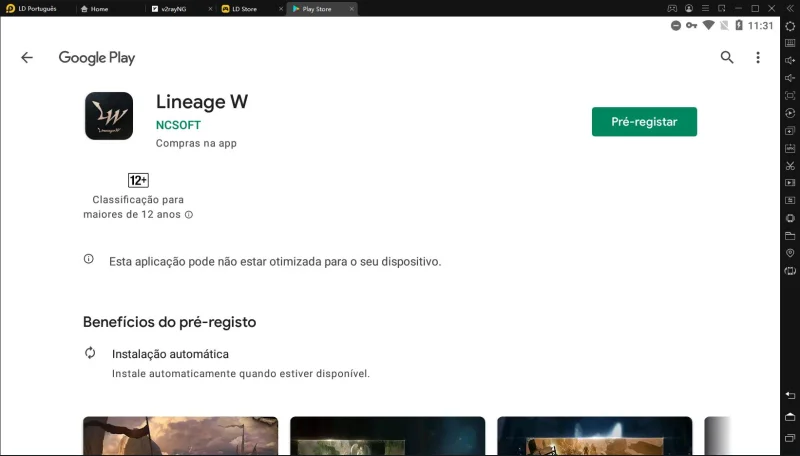Rotate screen using sidebar icon

click(790, 271)
